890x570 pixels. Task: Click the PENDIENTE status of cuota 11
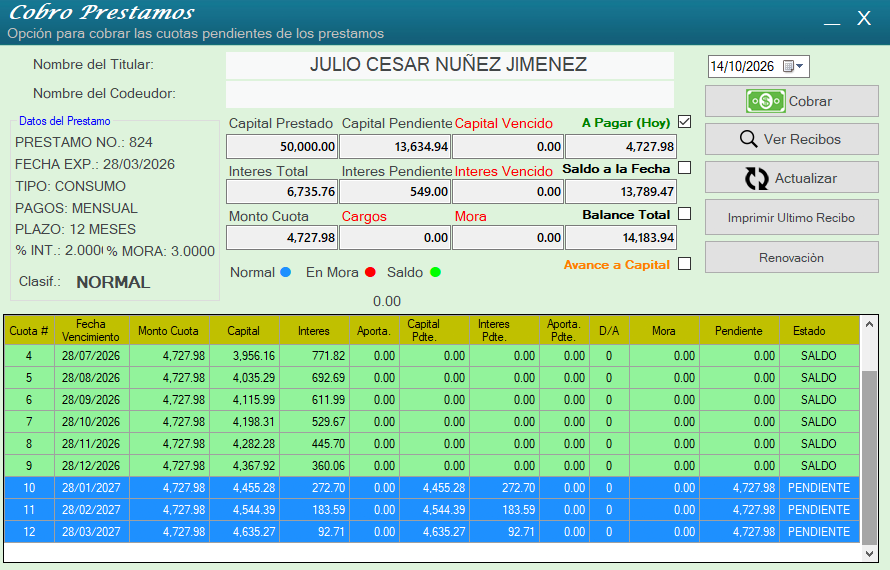[819, 510]
